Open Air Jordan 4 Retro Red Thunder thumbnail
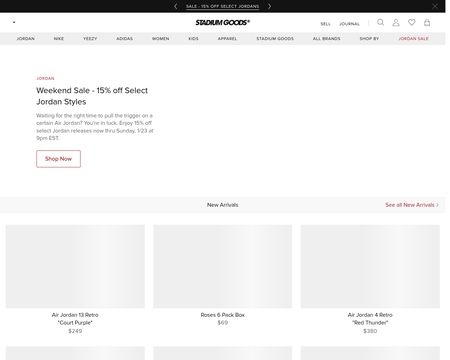The width and height of the screenshot is (450, 360). click(370, 266)
